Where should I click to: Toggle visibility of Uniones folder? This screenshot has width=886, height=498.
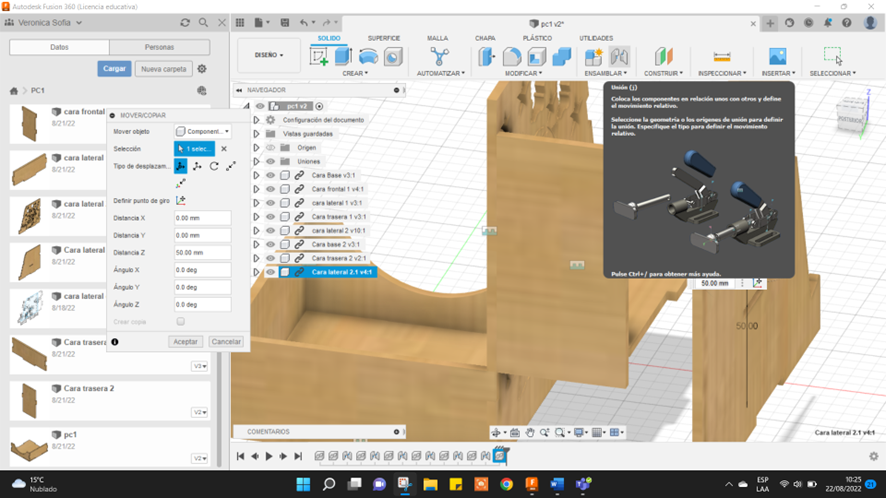(x=271, y=161)
